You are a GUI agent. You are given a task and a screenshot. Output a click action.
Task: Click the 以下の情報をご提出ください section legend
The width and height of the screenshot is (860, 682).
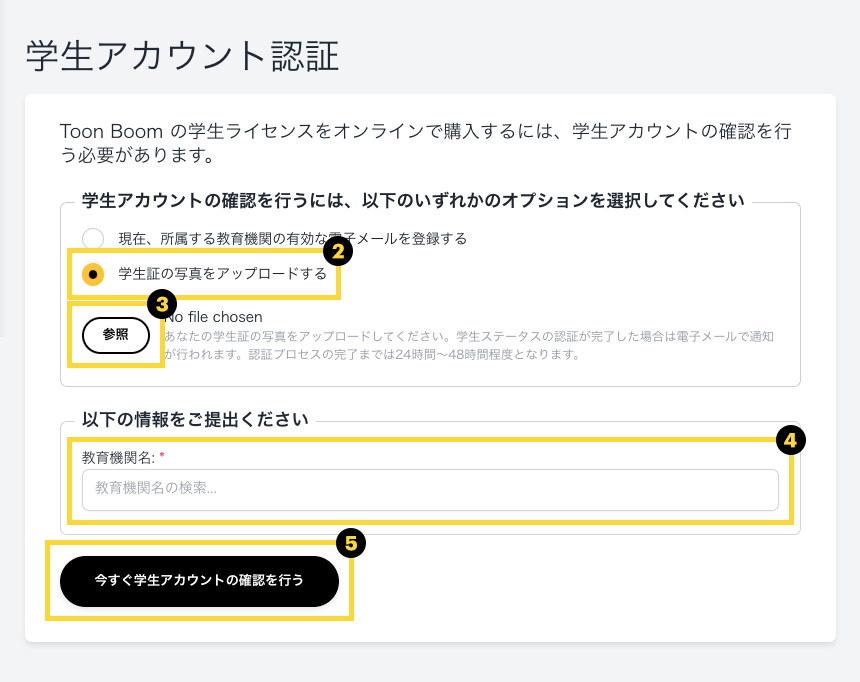195,419
